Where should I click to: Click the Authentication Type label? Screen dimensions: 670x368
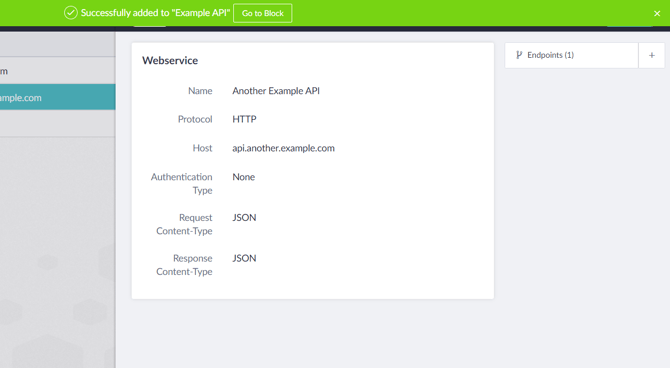pyautogui.click(x=182, y=183)
